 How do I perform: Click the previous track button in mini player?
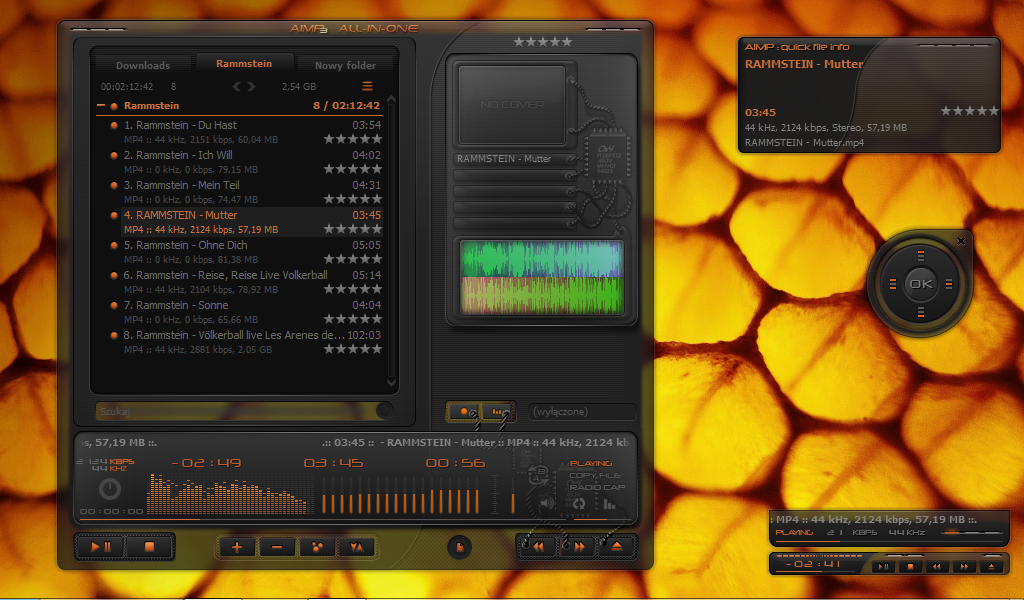click(937, 566)
